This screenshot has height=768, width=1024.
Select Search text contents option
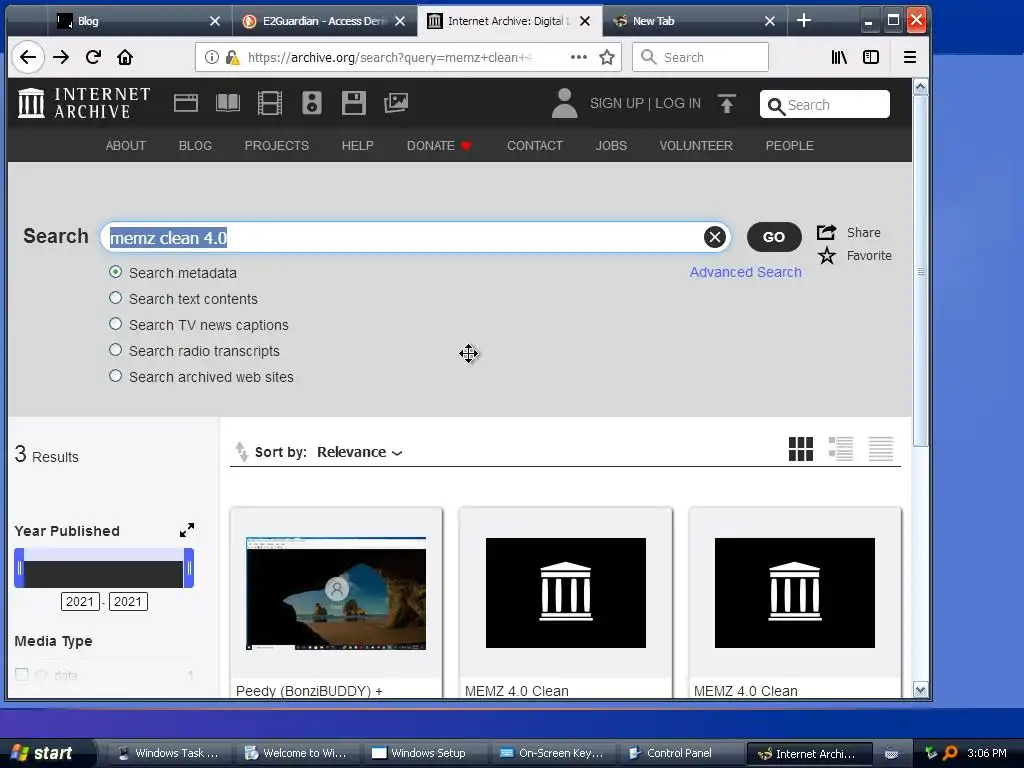click(x=116, y=298)
